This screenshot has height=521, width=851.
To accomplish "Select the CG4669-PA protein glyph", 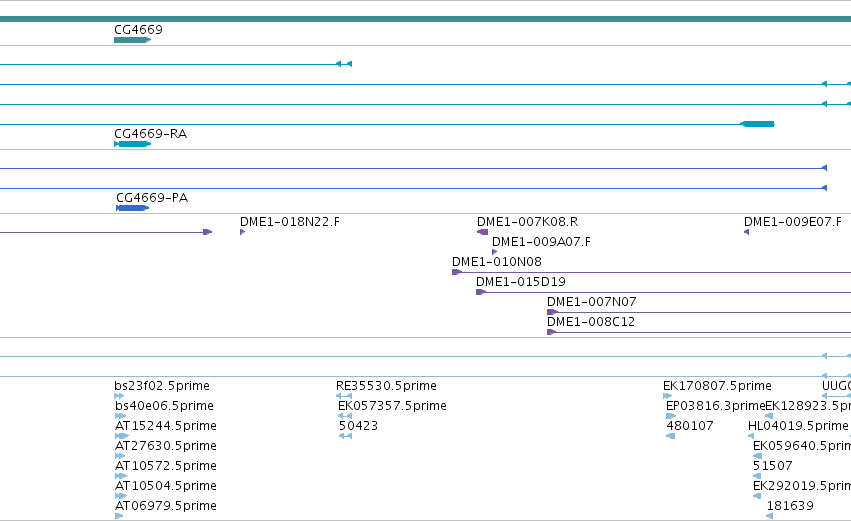I will [132, 208].
